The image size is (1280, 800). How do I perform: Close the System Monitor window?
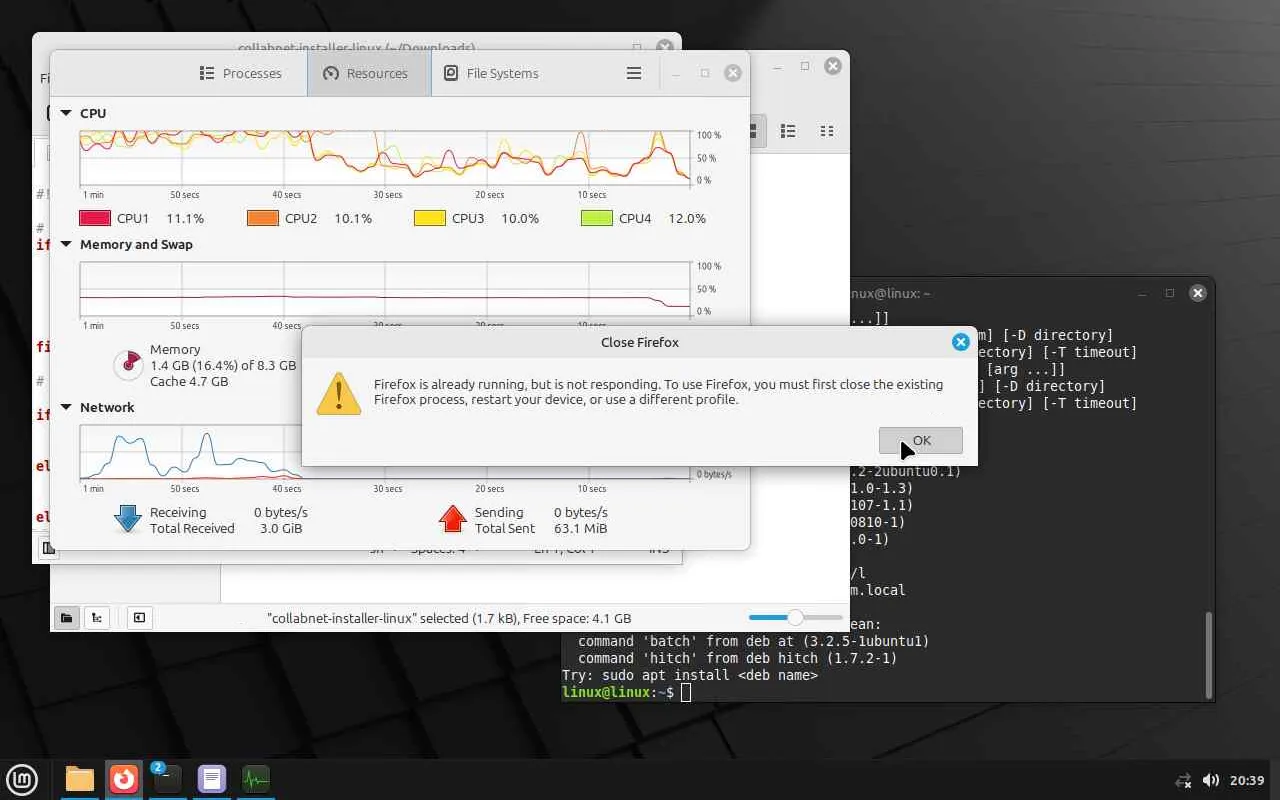pyautogui.click(x=733, y=73)
